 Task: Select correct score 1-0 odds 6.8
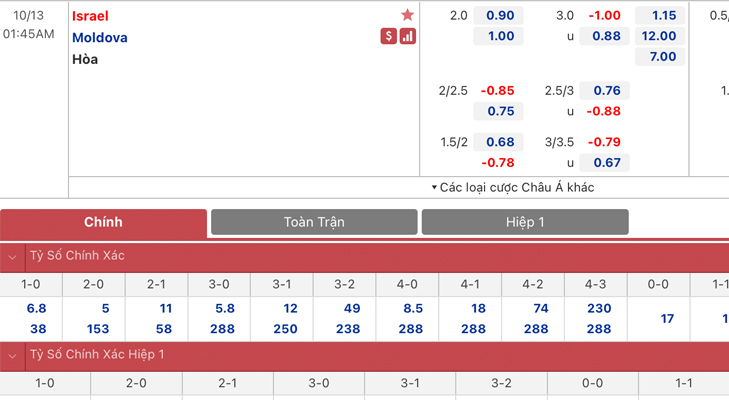pos(37,309)
